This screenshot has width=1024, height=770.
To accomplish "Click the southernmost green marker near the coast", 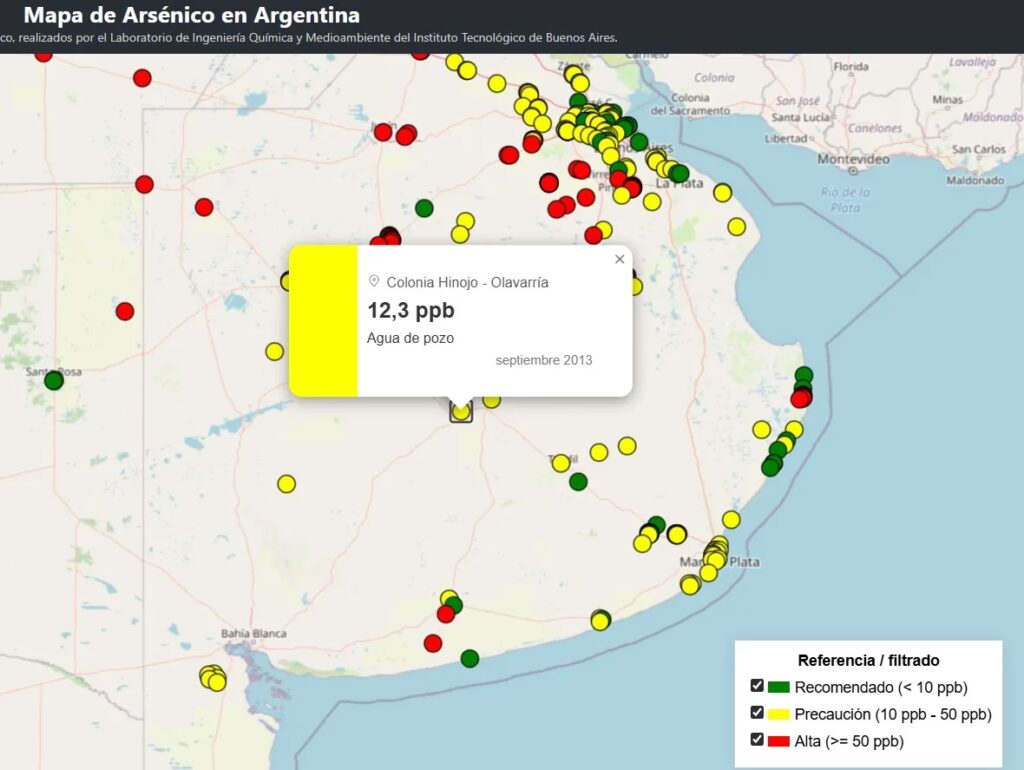I will (x=470, y=658).
